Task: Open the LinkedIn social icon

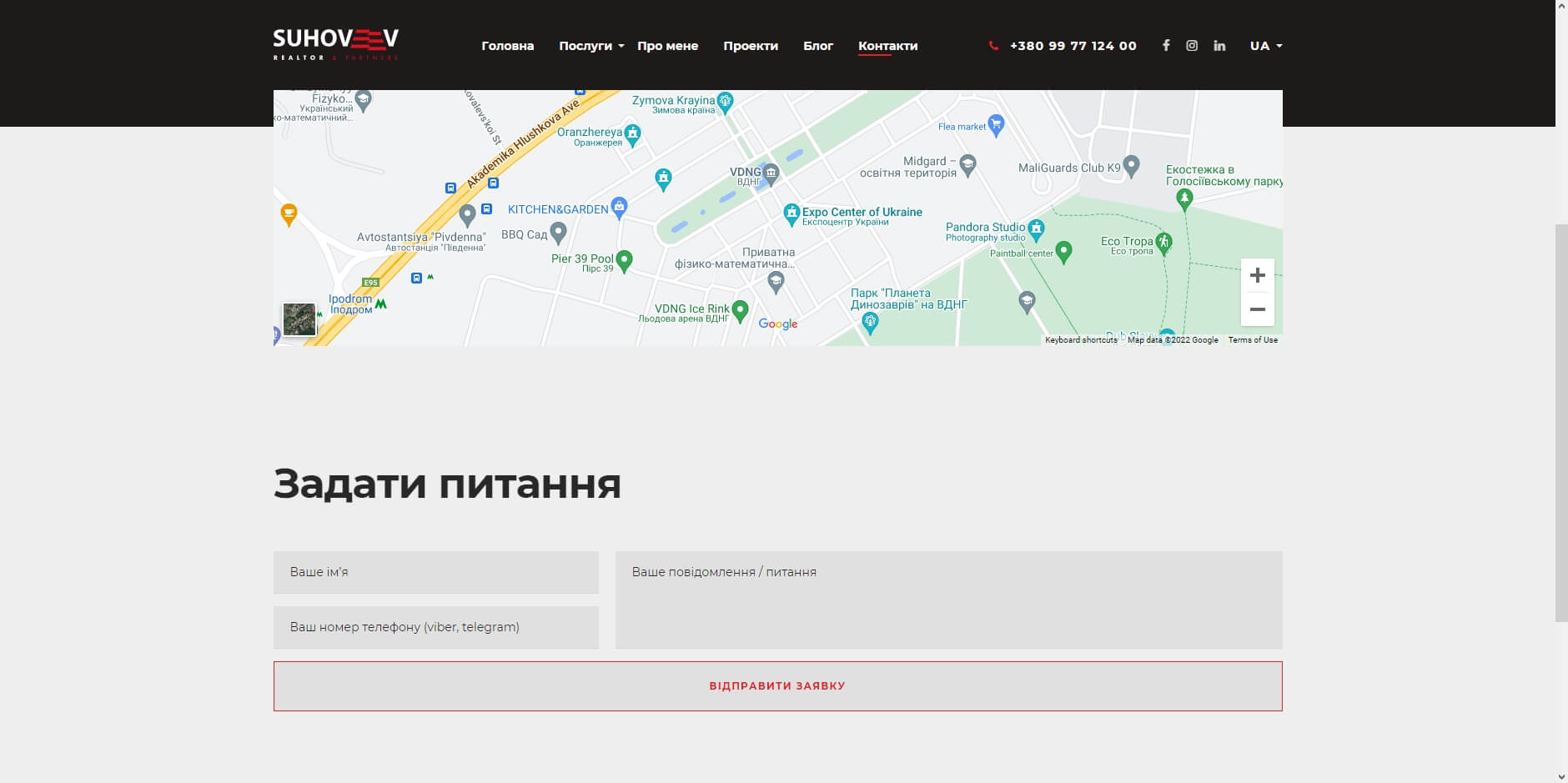Action: pyautogui.click(x=1219, y=46)
